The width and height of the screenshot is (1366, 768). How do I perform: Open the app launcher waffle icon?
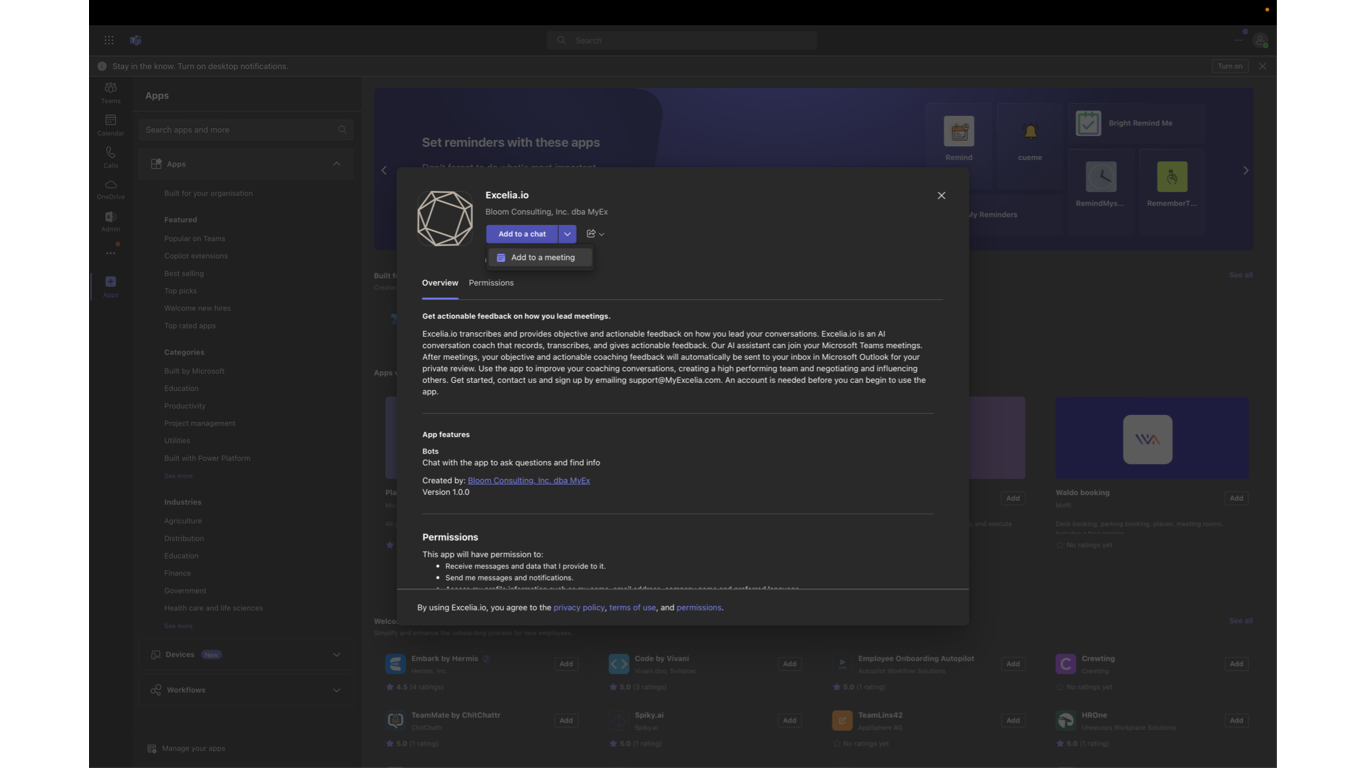(x=109, y=40)
